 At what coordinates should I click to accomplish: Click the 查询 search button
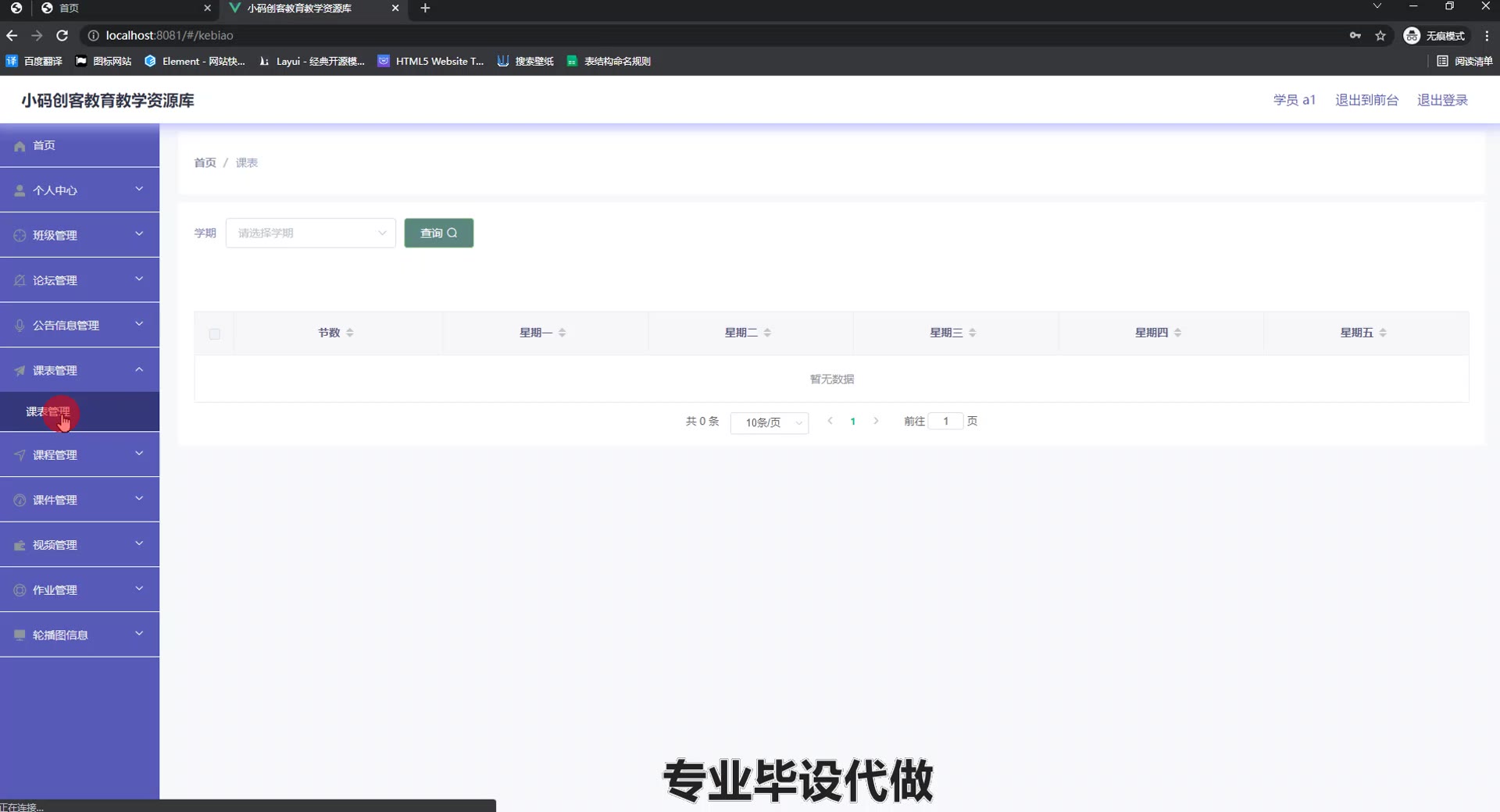439,233
